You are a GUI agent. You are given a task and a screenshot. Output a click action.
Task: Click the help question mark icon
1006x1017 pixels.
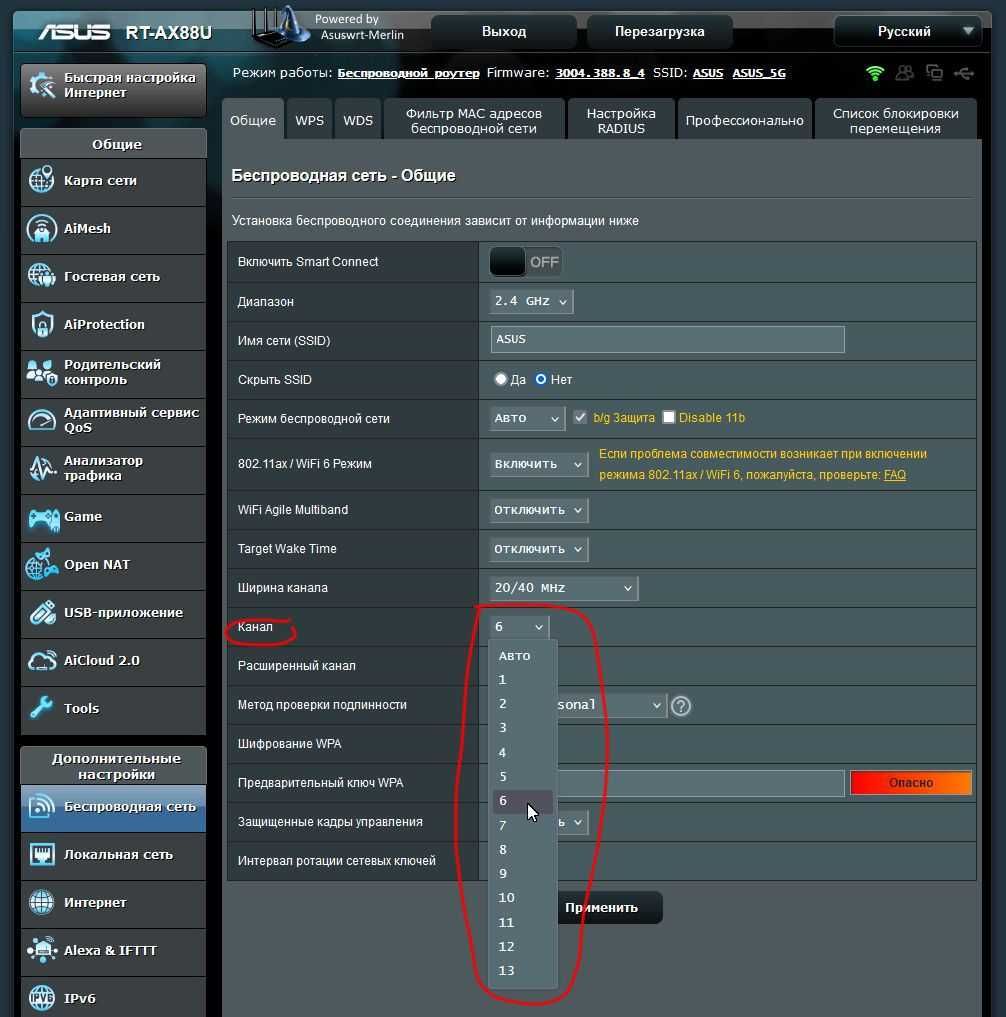pos(680,705)
